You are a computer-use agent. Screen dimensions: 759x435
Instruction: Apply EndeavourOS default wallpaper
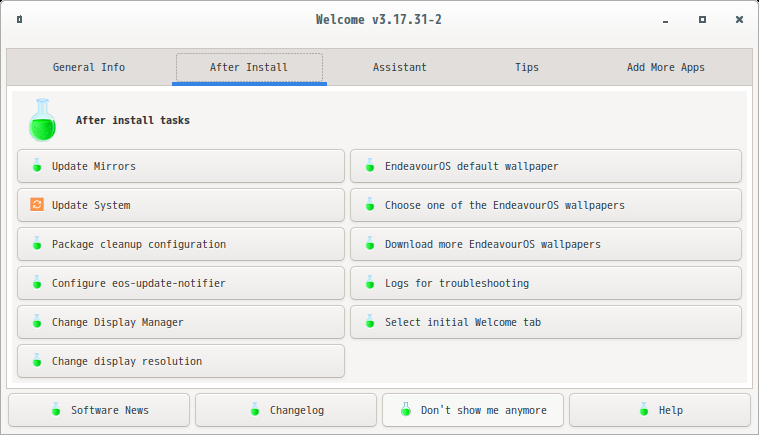(546, 166)
